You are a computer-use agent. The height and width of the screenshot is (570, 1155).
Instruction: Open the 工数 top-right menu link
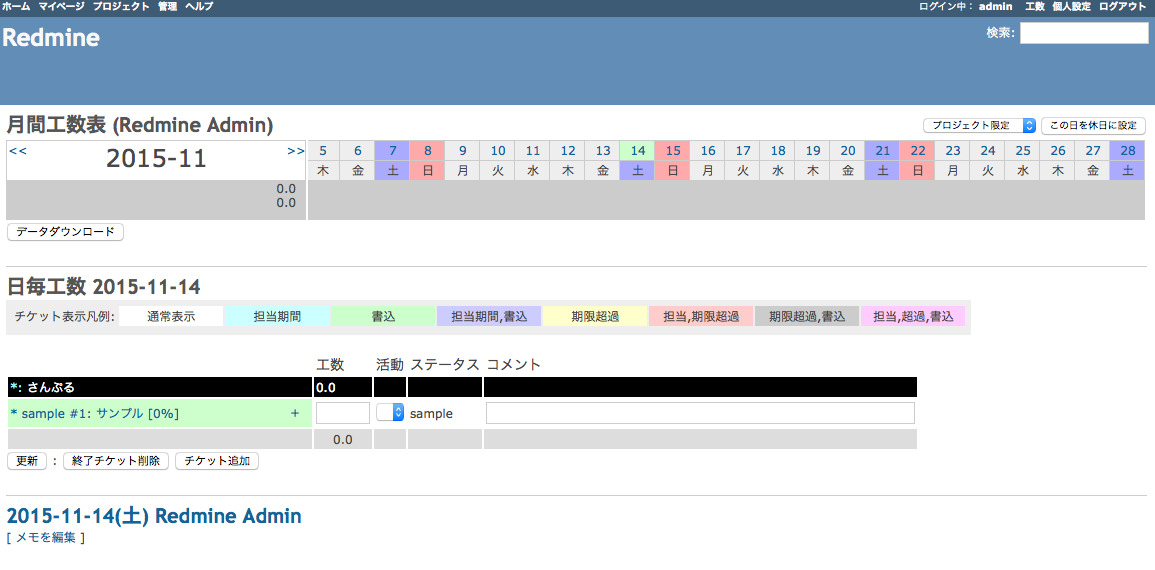1035,6
